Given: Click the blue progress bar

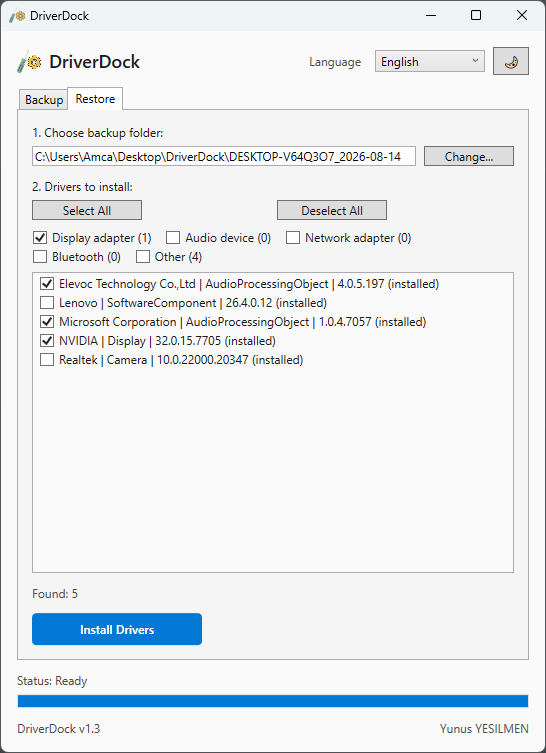Looking at the screenshot, I should click(273, 701).
